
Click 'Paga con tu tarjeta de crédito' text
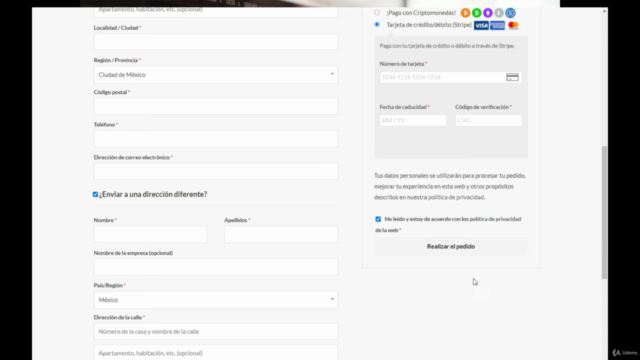click(x=447, y=46)
